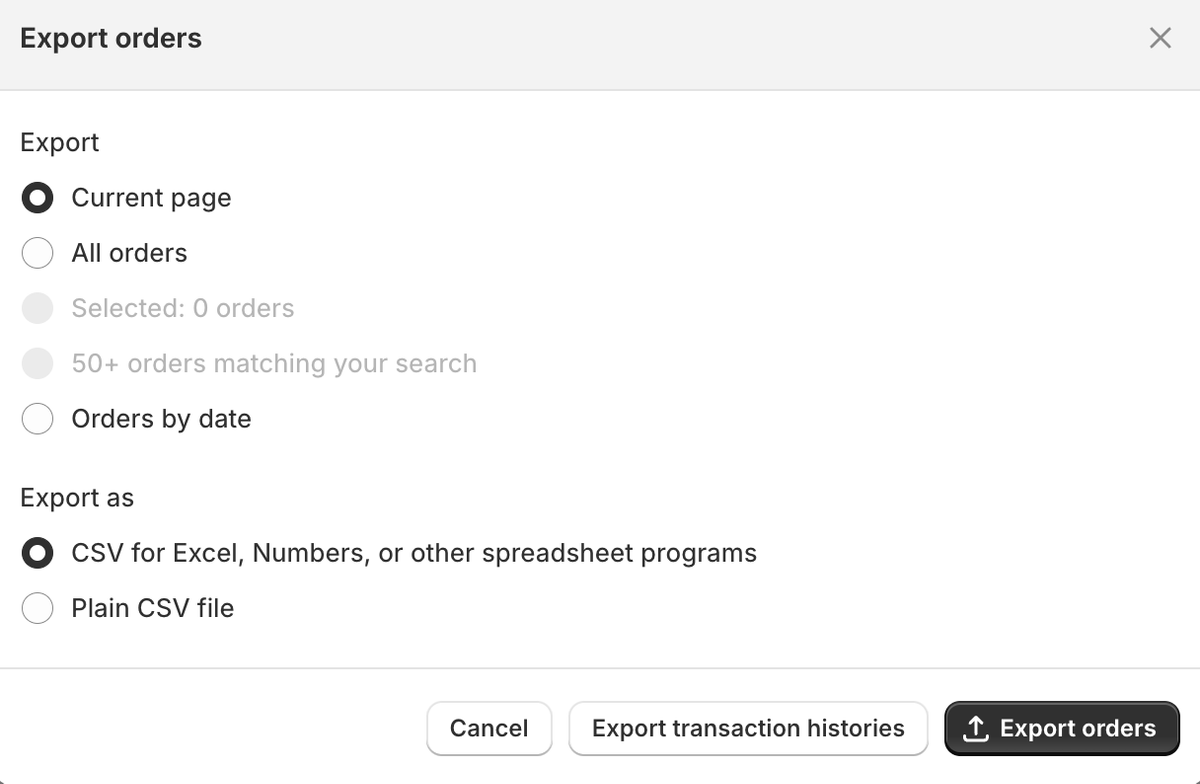
Task: Switch to the Plain CSV file radio
Action: pyautogui.click(x=38, y=608)
